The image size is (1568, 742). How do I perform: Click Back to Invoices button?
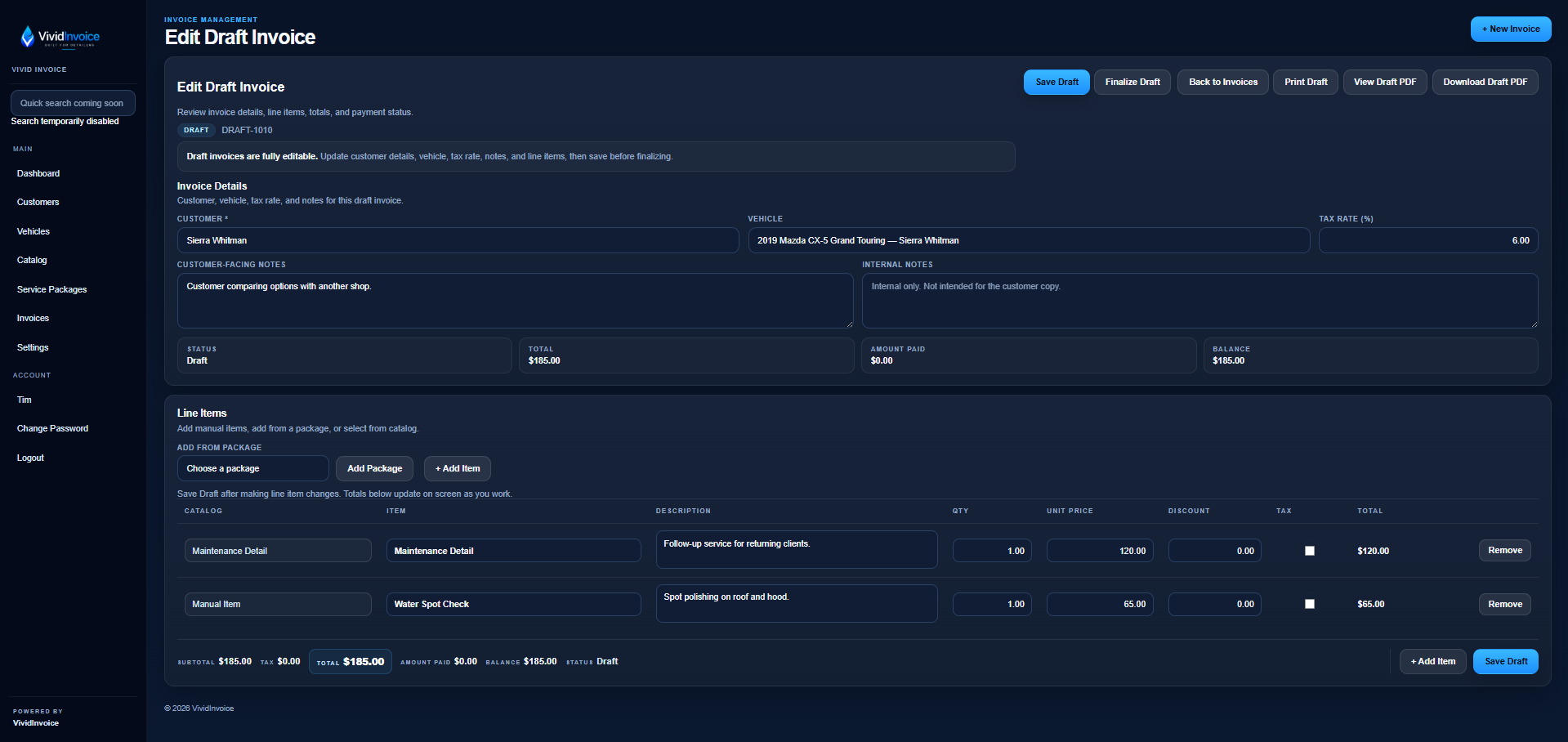[1223, 82]
